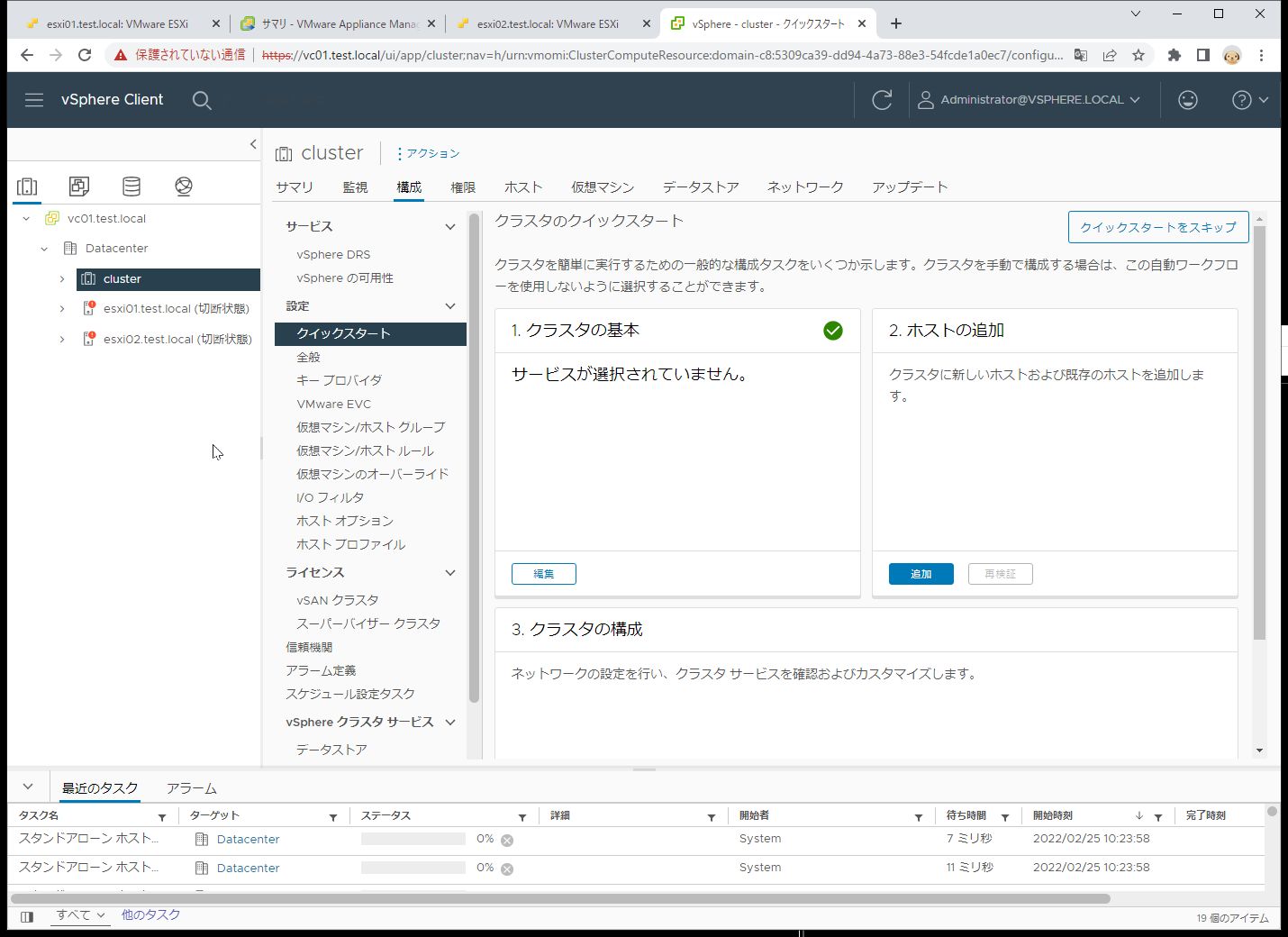The image size is (1288, 937).
Task: Open the 開始者 column filter
Action: point(919,817)
